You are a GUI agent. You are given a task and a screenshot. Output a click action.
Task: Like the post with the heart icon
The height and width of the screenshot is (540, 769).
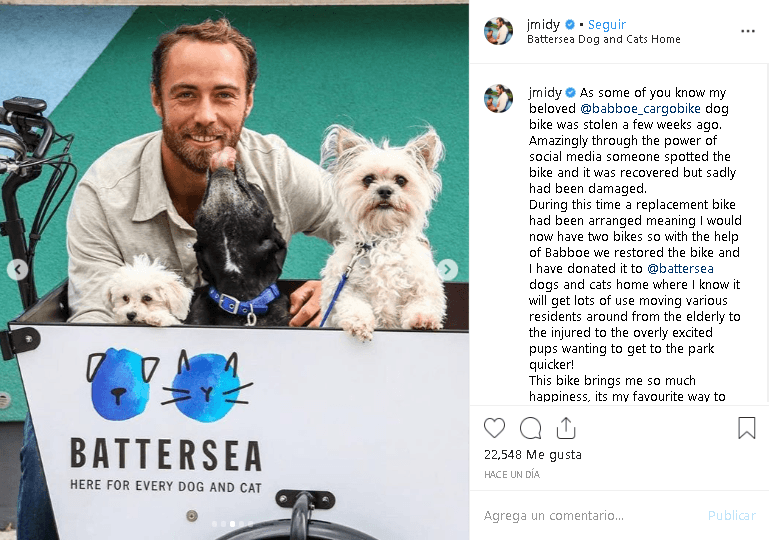point(494,428)
